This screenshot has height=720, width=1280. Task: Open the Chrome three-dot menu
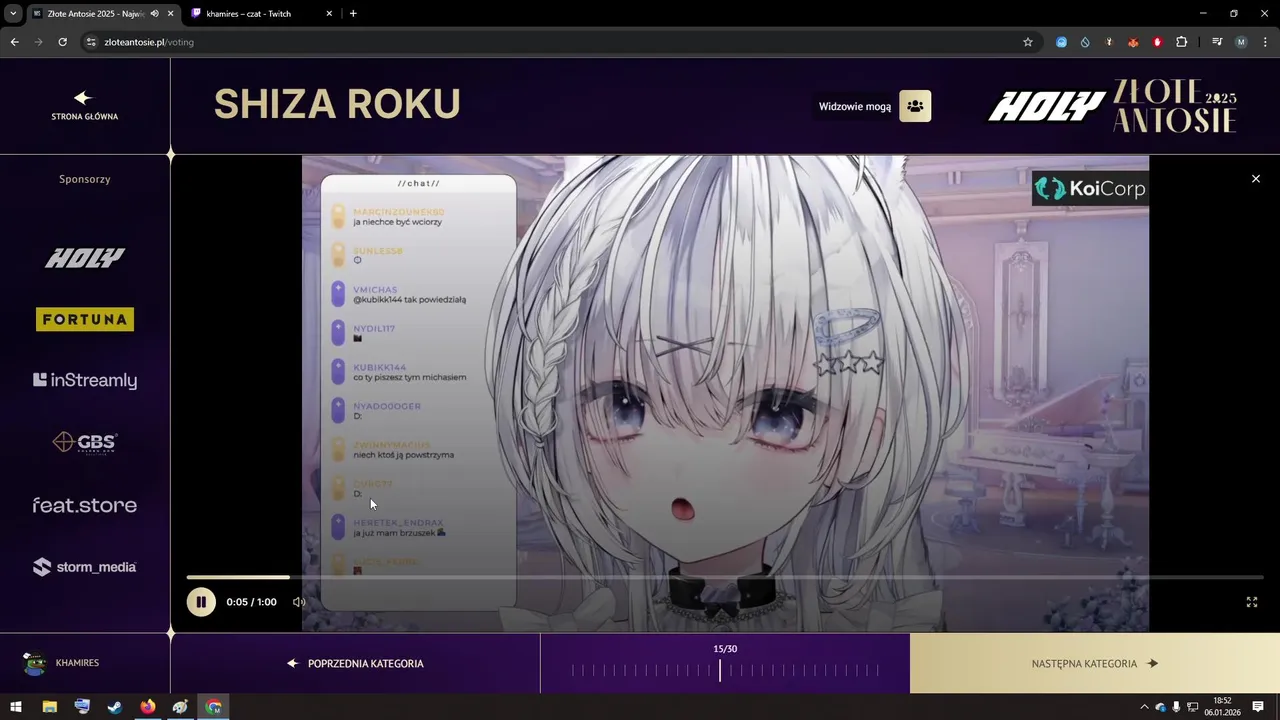tap(1265, 42)
